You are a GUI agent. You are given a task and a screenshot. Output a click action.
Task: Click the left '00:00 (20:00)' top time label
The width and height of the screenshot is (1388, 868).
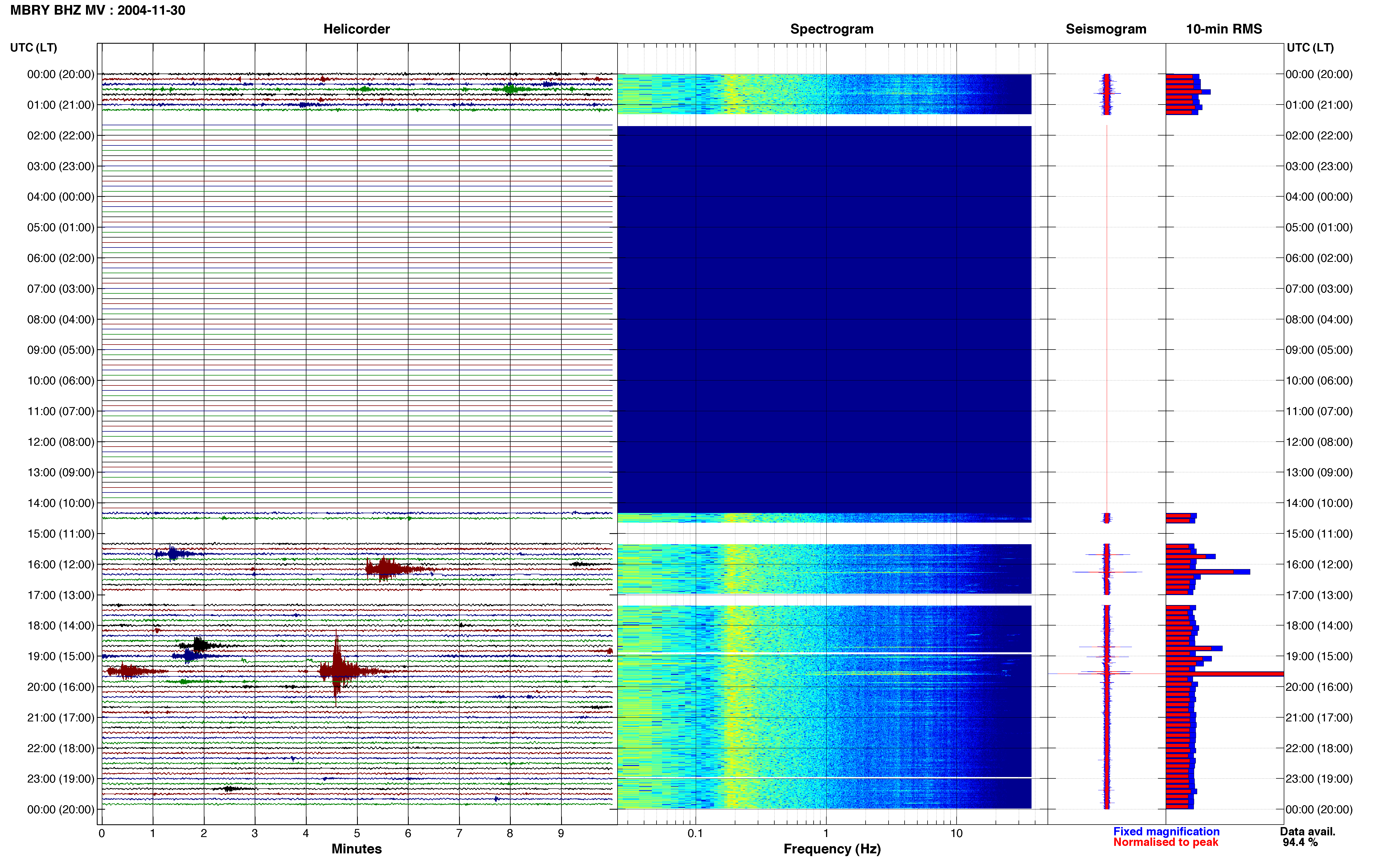tap(60, 74)
